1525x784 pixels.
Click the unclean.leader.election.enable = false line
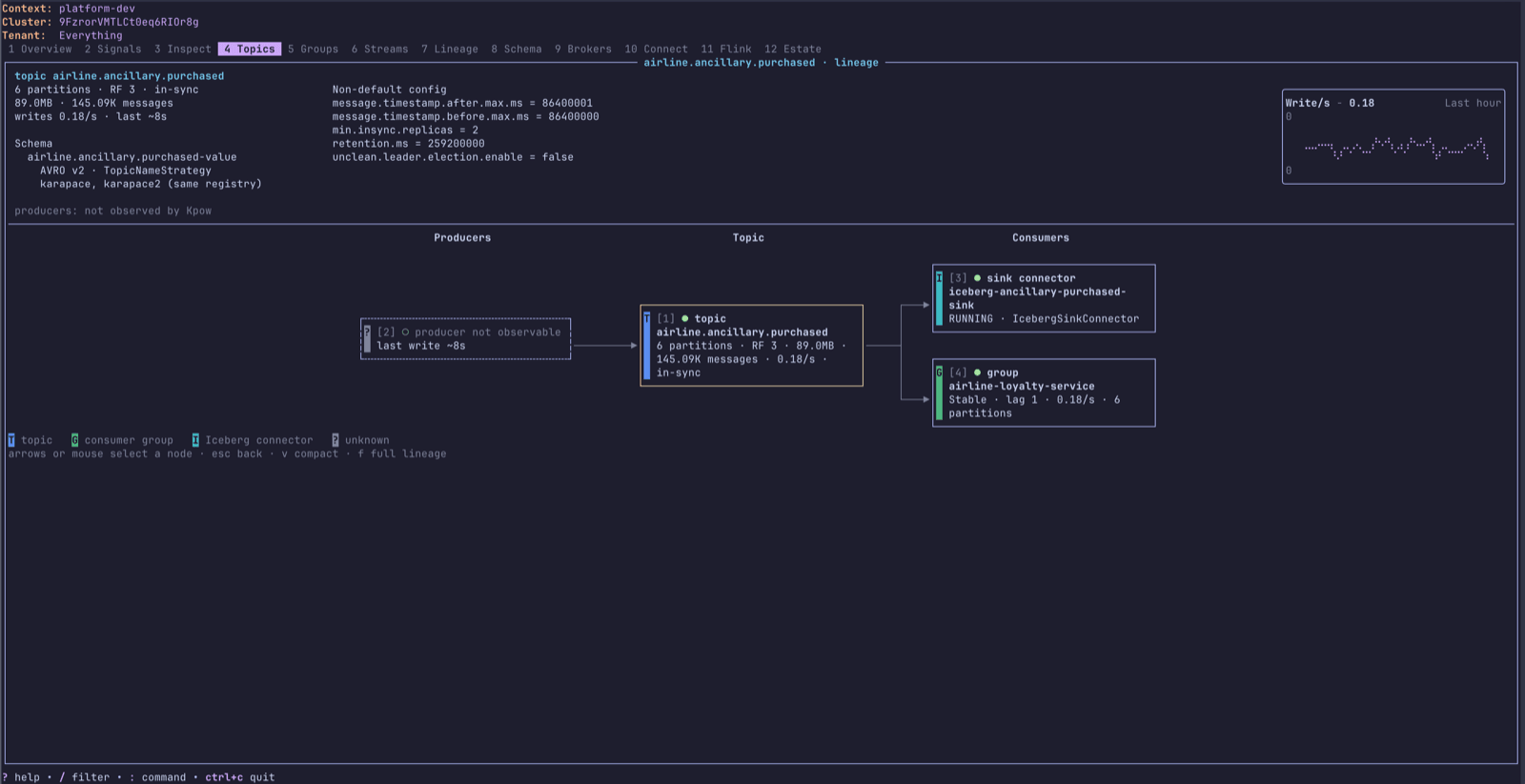tap(453, 157)
